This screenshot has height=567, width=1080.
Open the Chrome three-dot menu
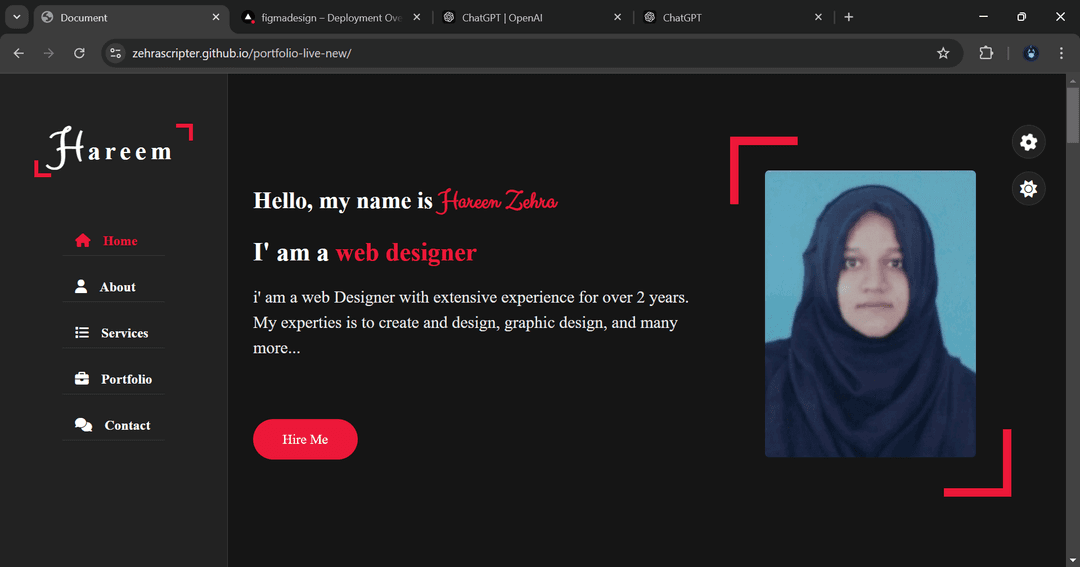pyautogui.click(x=1061, y=53)
